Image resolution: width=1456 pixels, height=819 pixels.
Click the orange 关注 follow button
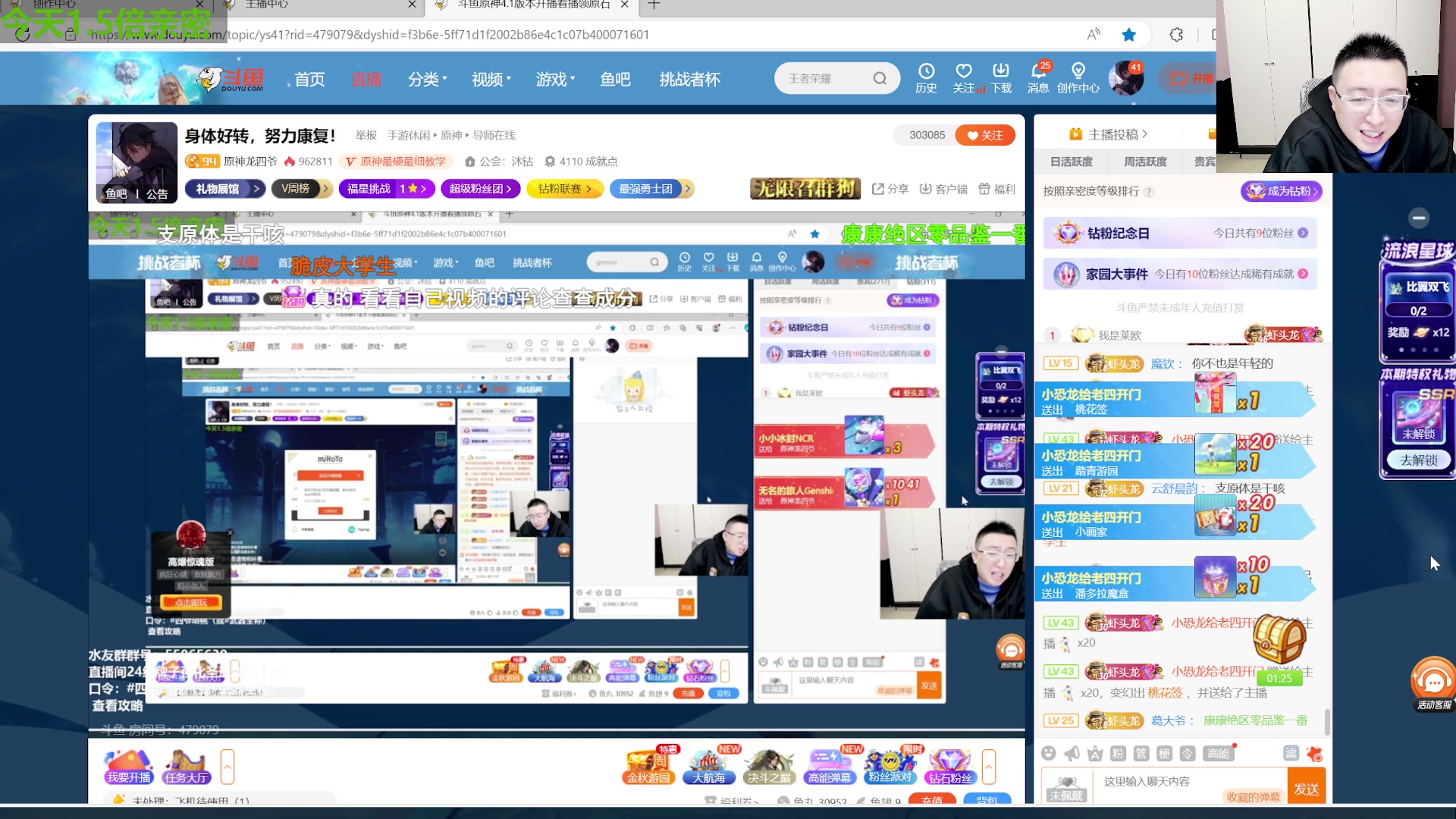pos(984,135)
